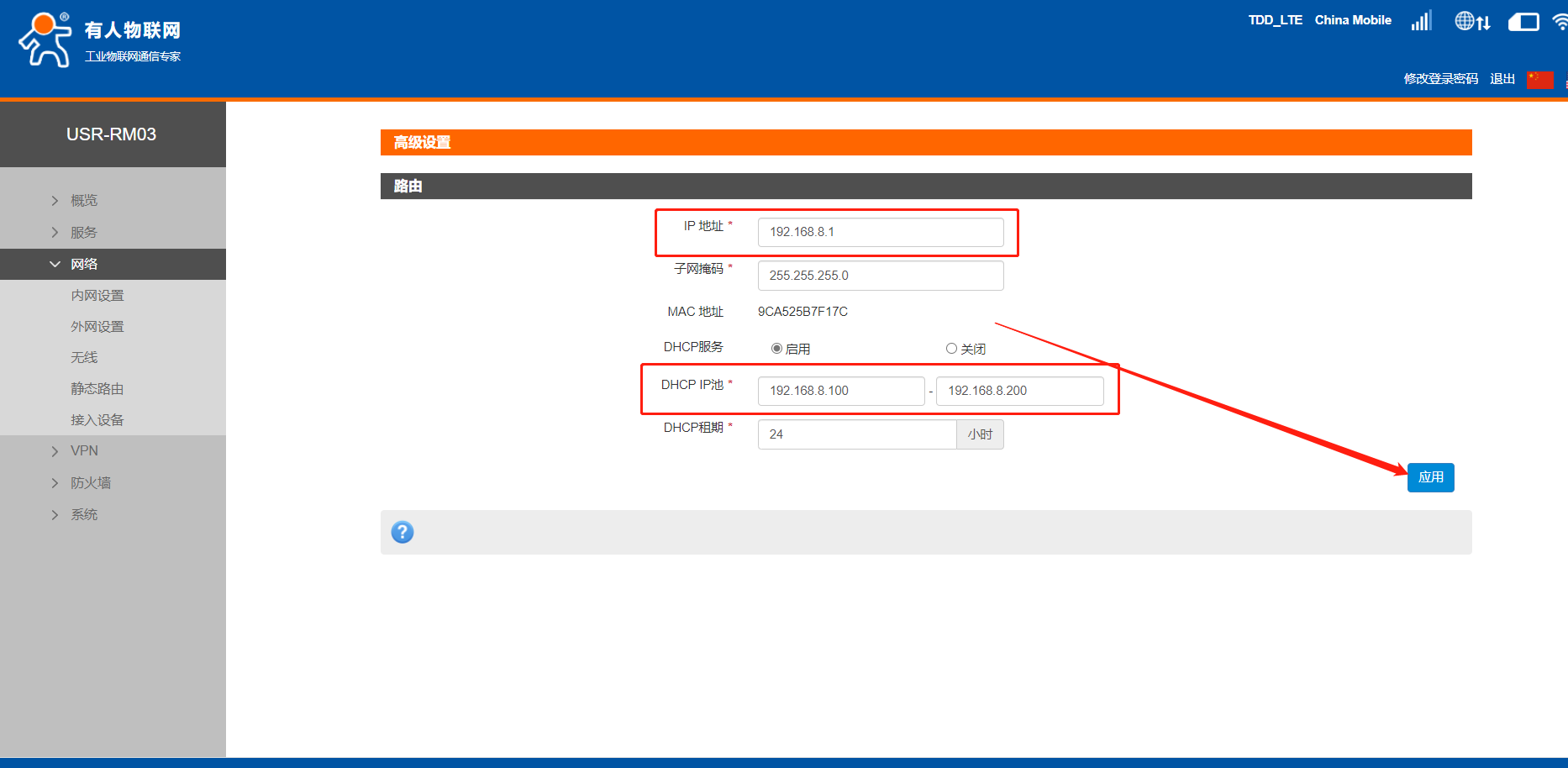Click the 修改登录密码 link
1568x768 pixels.
click(x=1440, y=79)
